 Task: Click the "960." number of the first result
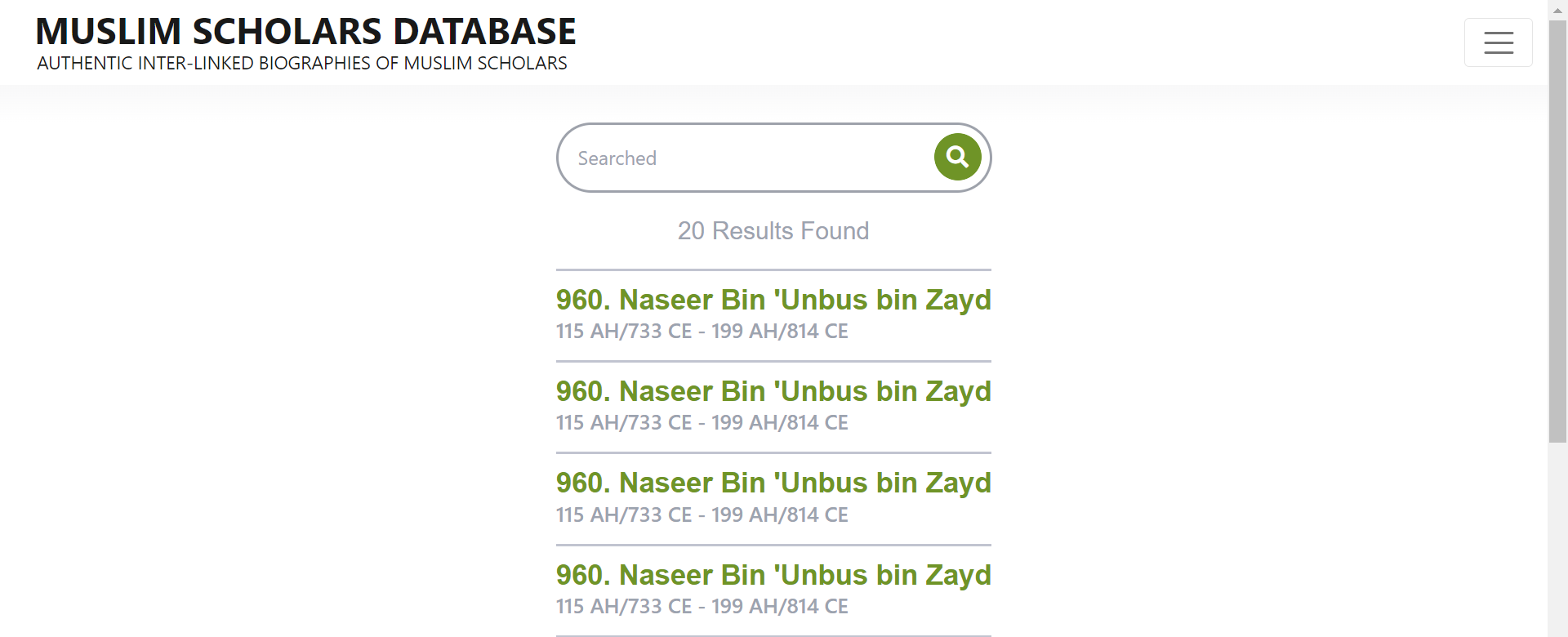click(x=584, y=300)
